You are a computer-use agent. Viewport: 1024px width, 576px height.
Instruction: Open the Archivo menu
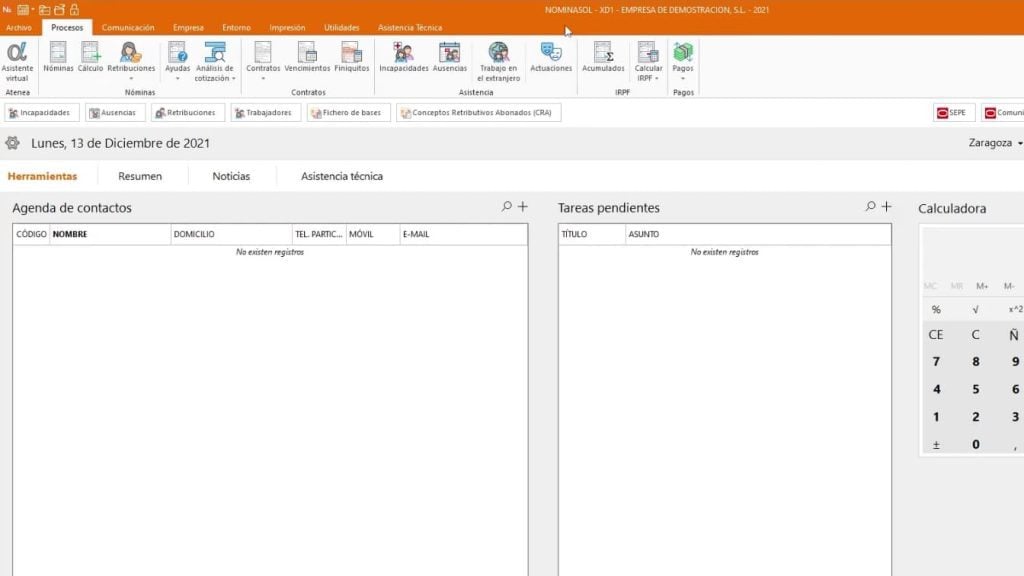(18, 27)
